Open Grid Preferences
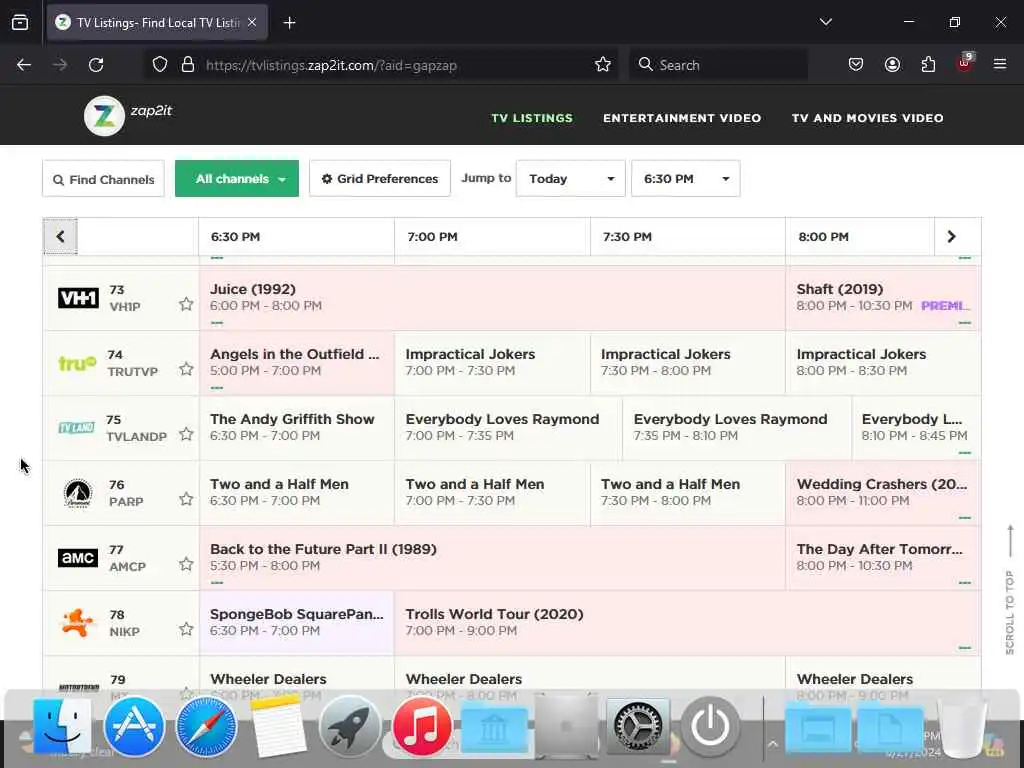This screenshot has height=768, width=1024. tap(379, 178)
